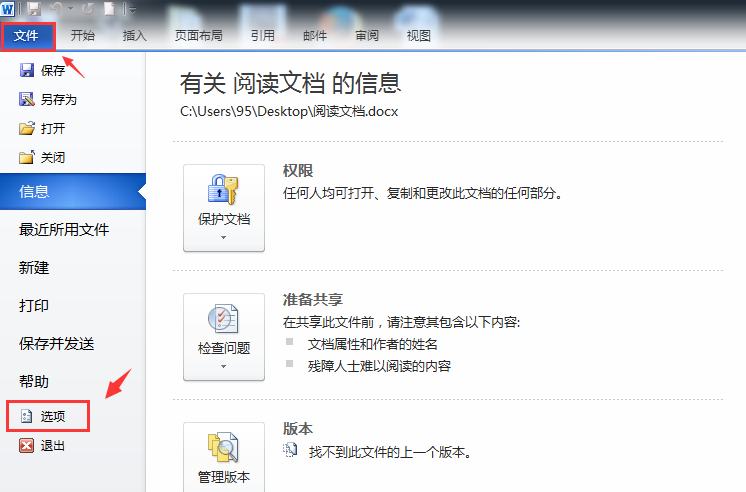746x492 pixels.
Task: Switch to the 引用 ribbon tab
Action: [x=263, y=36]
